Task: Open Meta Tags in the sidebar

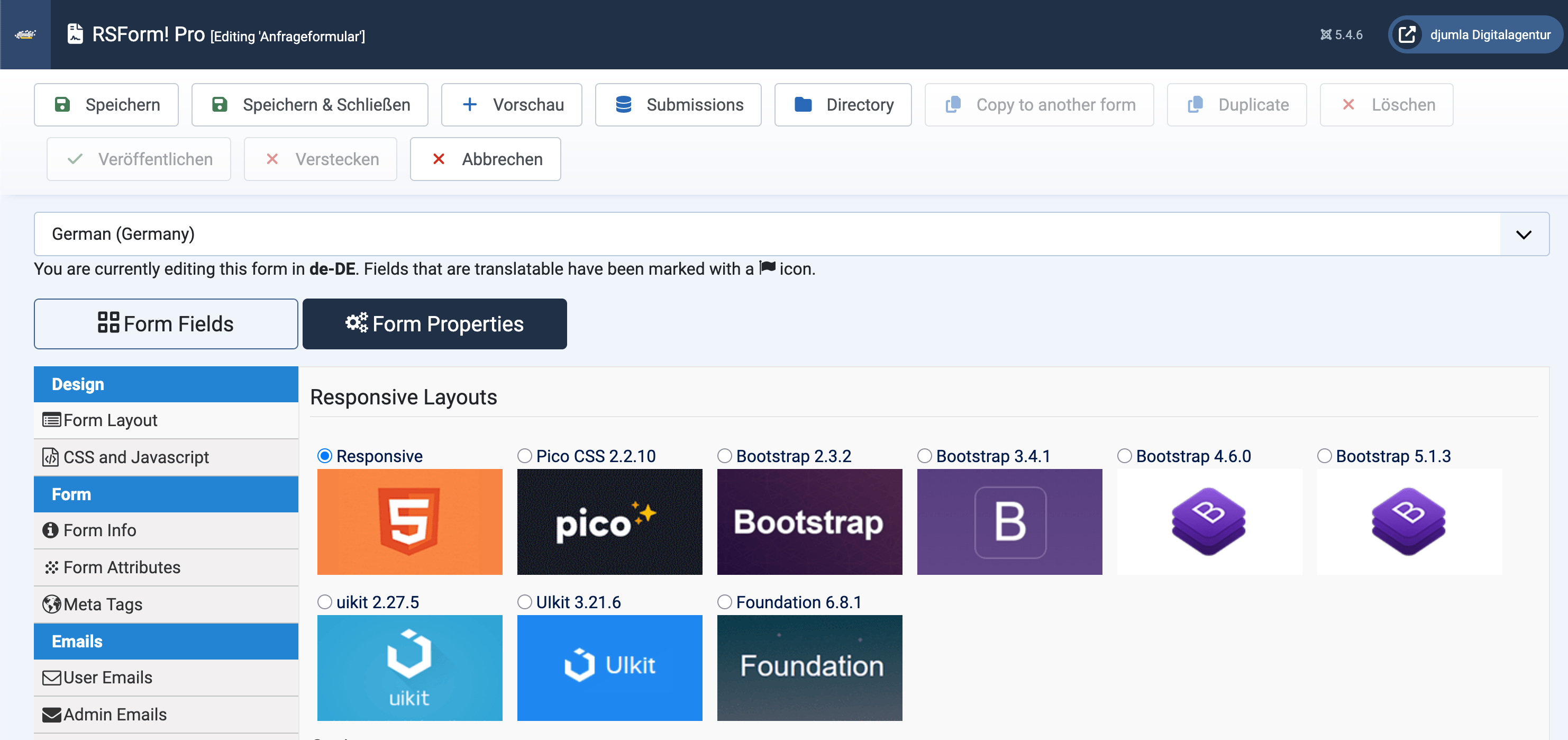Action: coord(166,604)
